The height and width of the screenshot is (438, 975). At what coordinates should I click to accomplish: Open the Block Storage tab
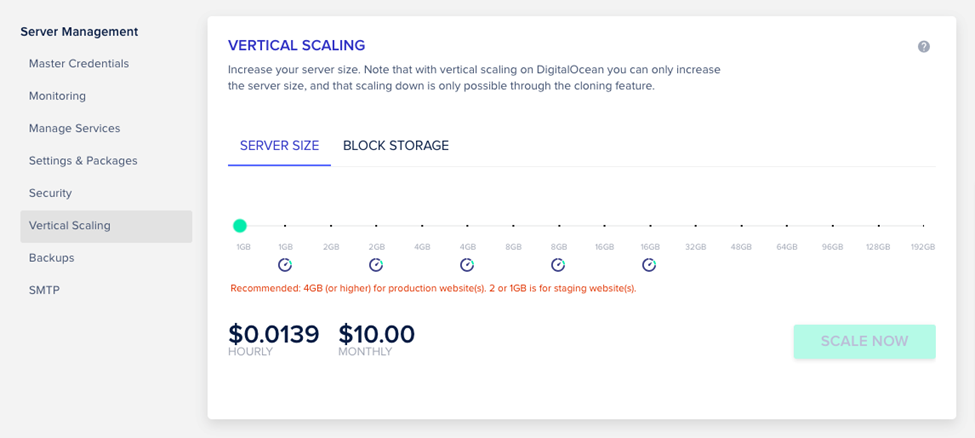pyautogui.click(x=396, y=146)
